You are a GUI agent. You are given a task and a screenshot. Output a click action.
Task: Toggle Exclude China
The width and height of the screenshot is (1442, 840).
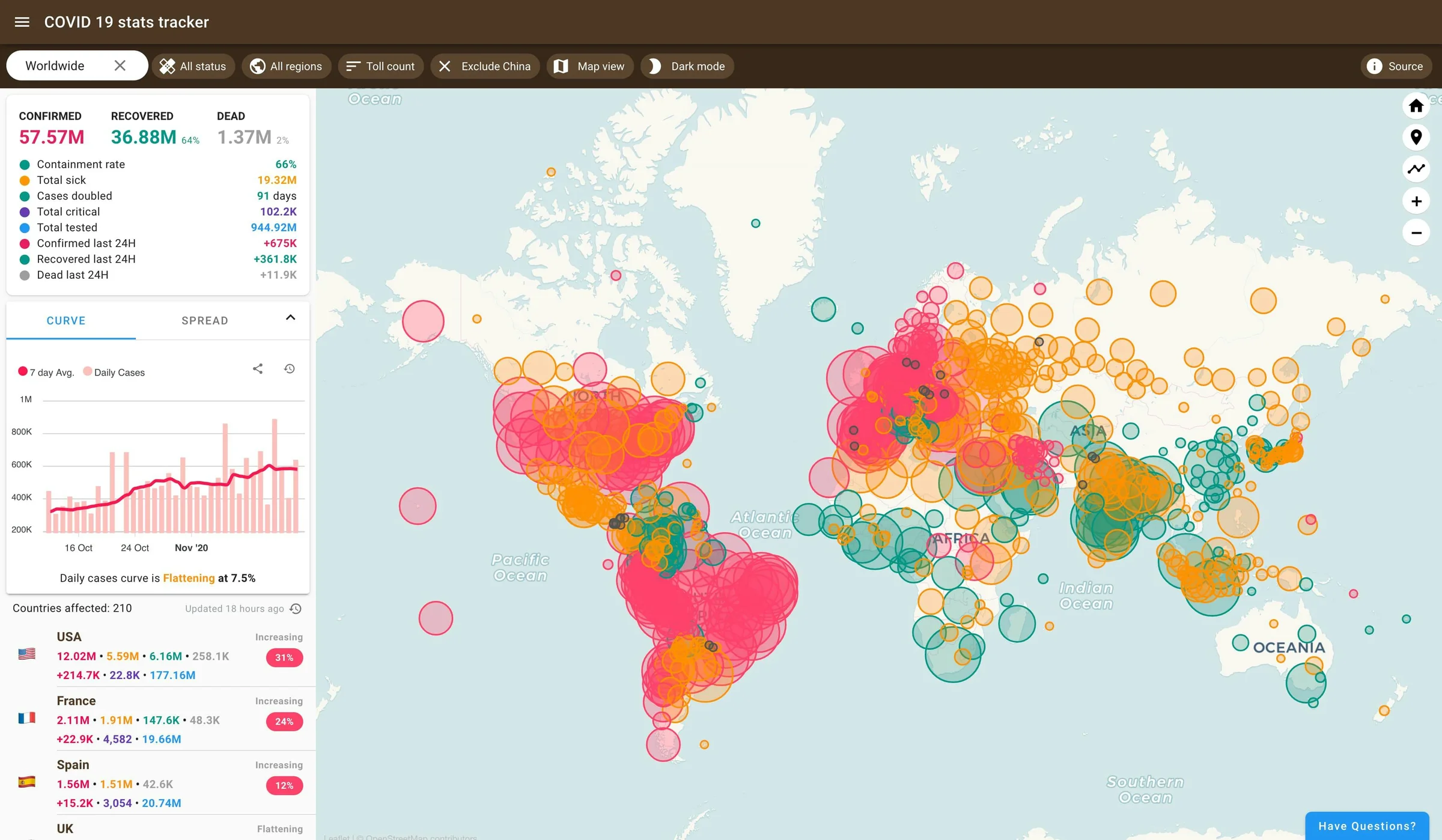tap(485, 66)
